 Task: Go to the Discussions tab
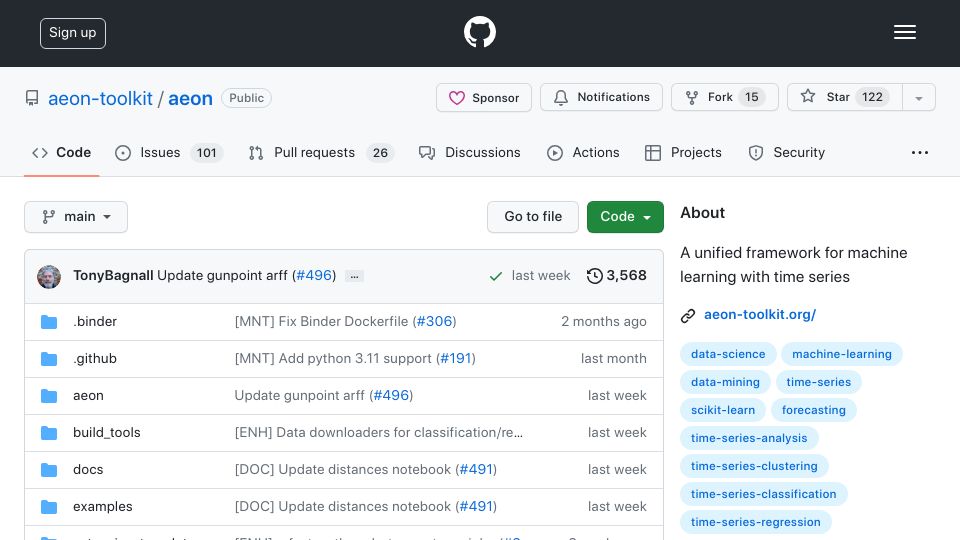[x=470, y=152]
